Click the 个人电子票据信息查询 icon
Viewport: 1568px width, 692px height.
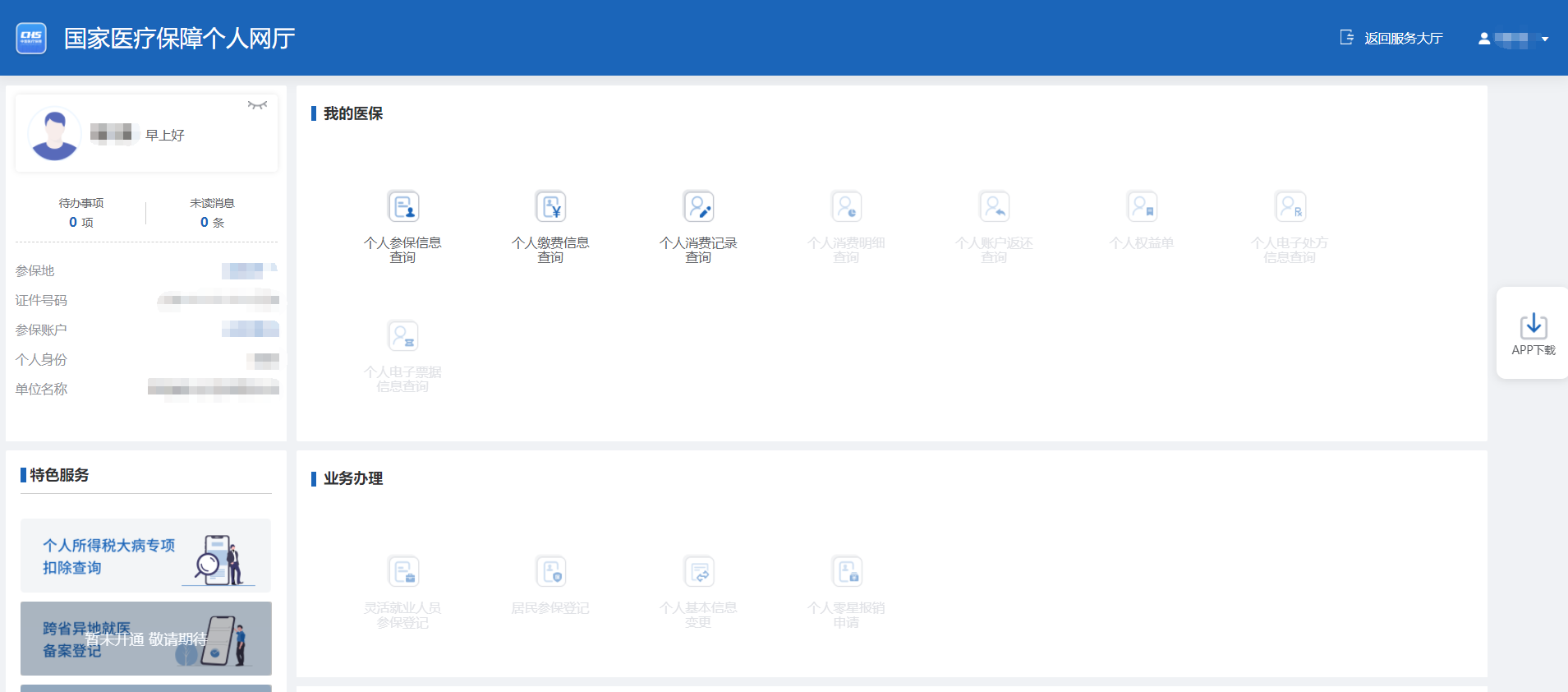[402, 335]
